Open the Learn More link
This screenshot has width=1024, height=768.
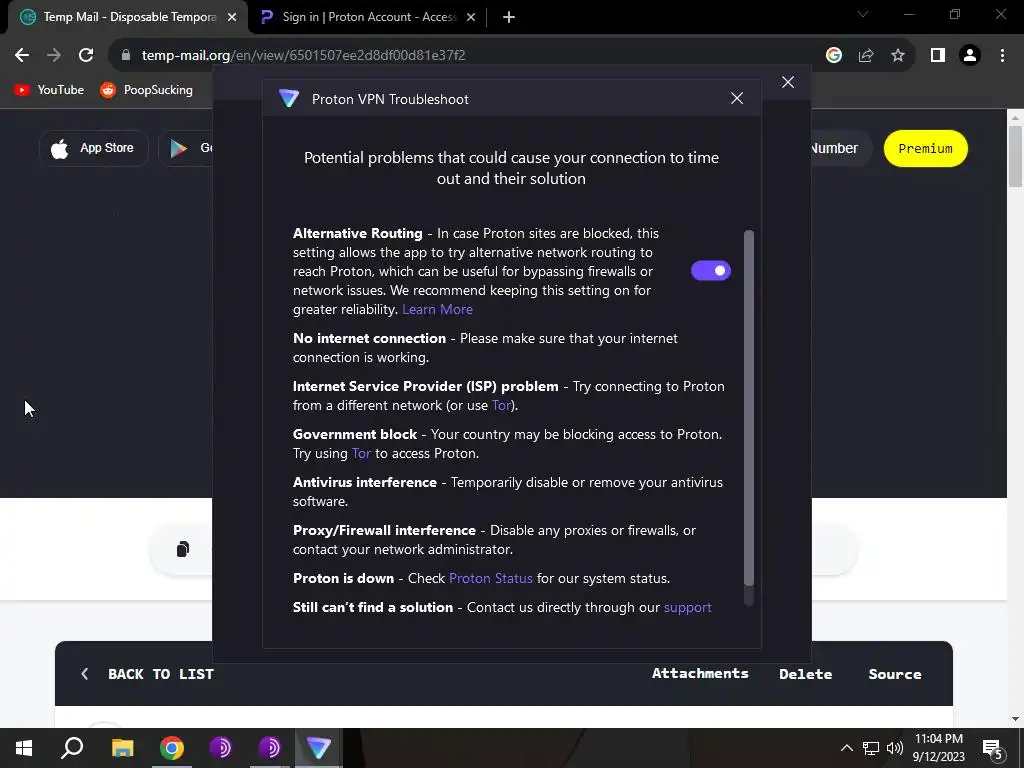pyautogui.click(x=437, y=310)
